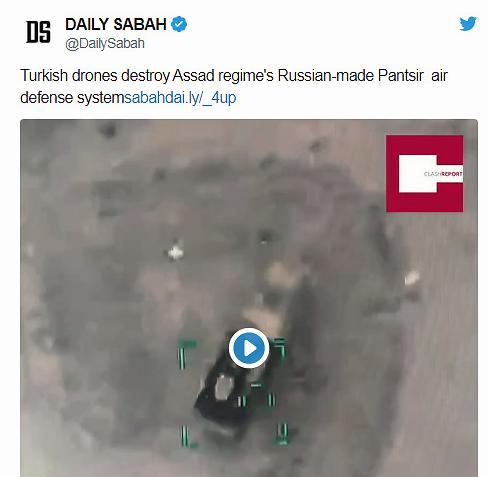This screenshot has height=477, width=488.
Task: Click the words defense system in tweet
Action: pyautogui.click(x=72, y=98)
